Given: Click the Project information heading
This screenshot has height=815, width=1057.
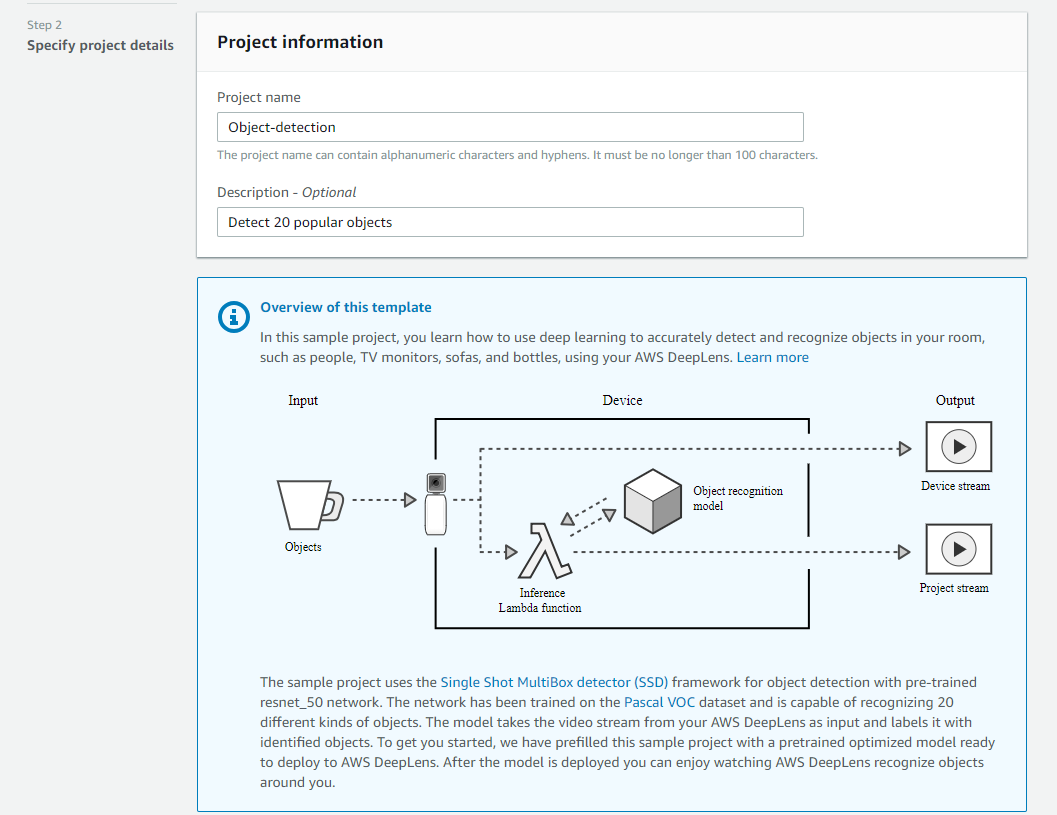Looking at the screenshot, I should (x=300, y=42).
